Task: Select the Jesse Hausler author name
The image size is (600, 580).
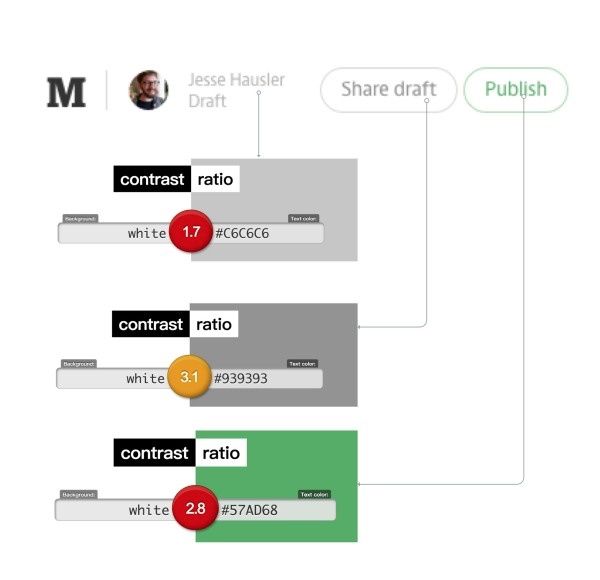Action: (x=236, y=79)
